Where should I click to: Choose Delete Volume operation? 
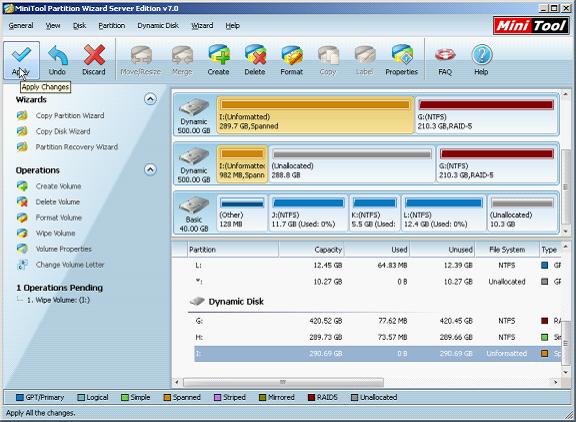[58, 202]
